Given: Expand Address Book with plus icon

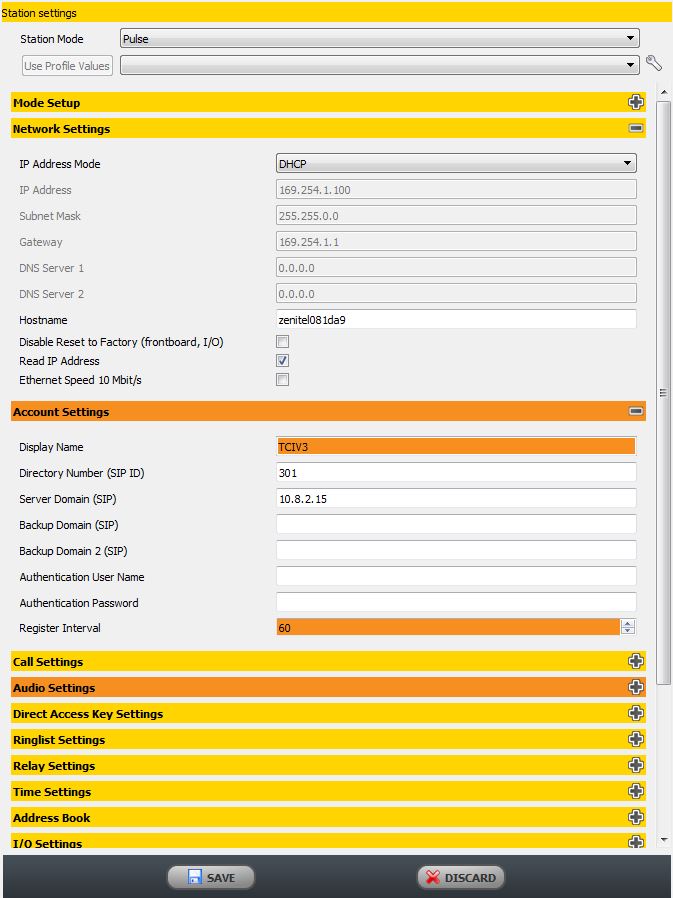Looking at the screenshot, I should coord(635,818).
